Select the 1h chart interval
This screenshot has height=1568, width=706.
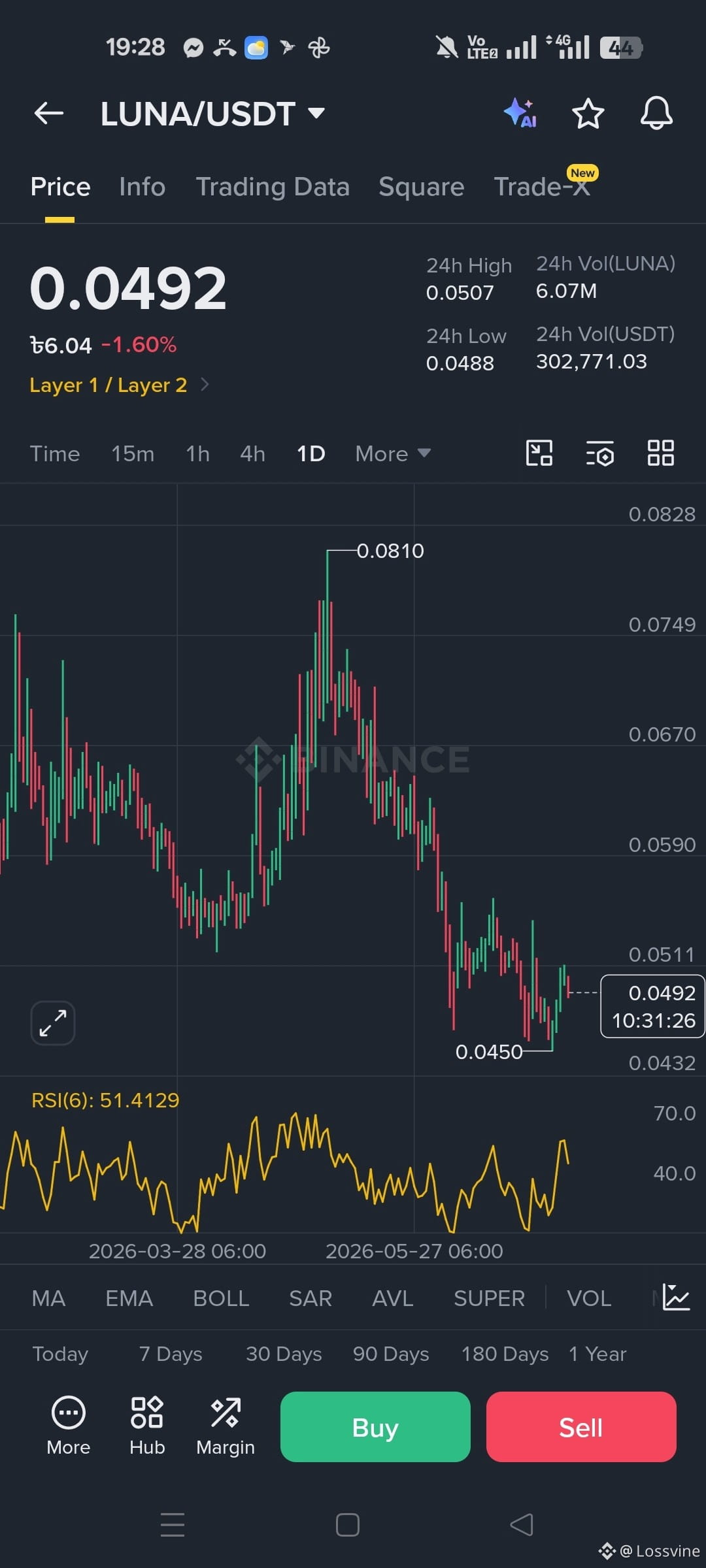(x=197, y=453)
